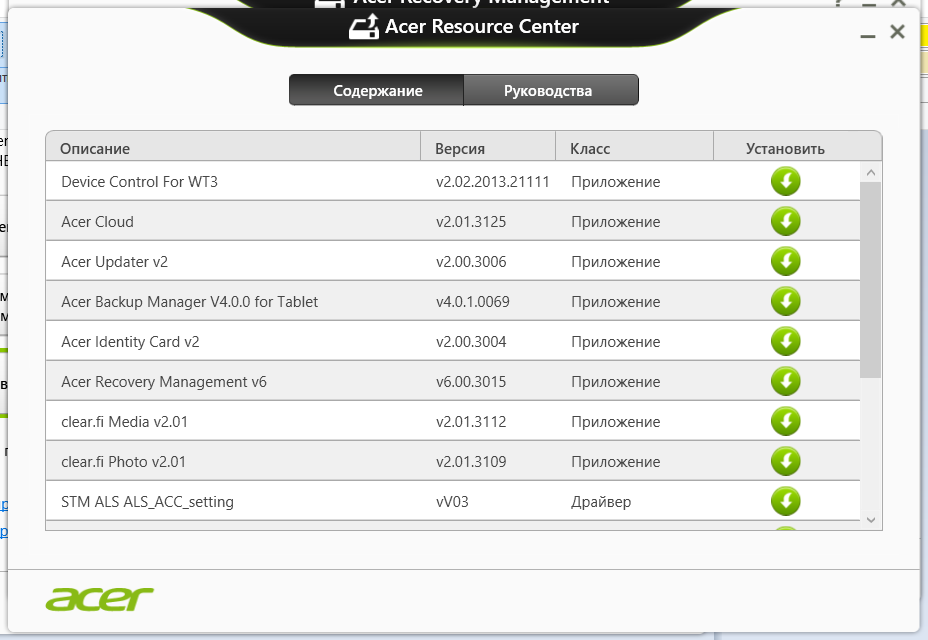Click version cell v6.00.3015

(x=471, y=381)
